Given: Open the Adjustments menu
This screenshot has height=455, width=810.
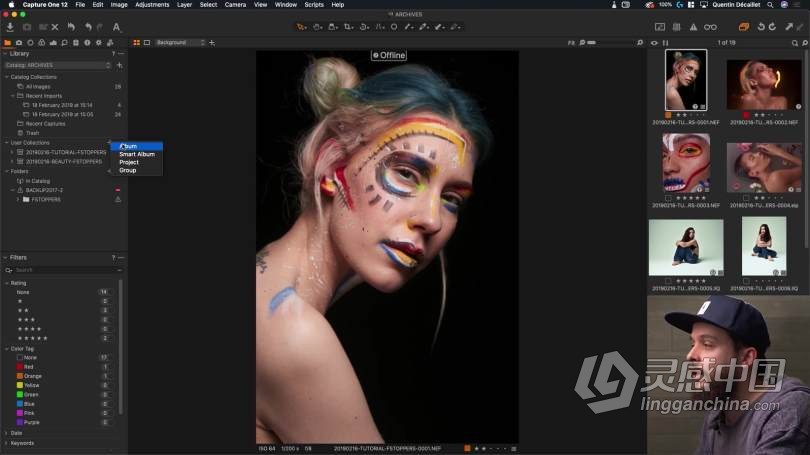Looking at the screenshot, I should click(x=152, y=5).
